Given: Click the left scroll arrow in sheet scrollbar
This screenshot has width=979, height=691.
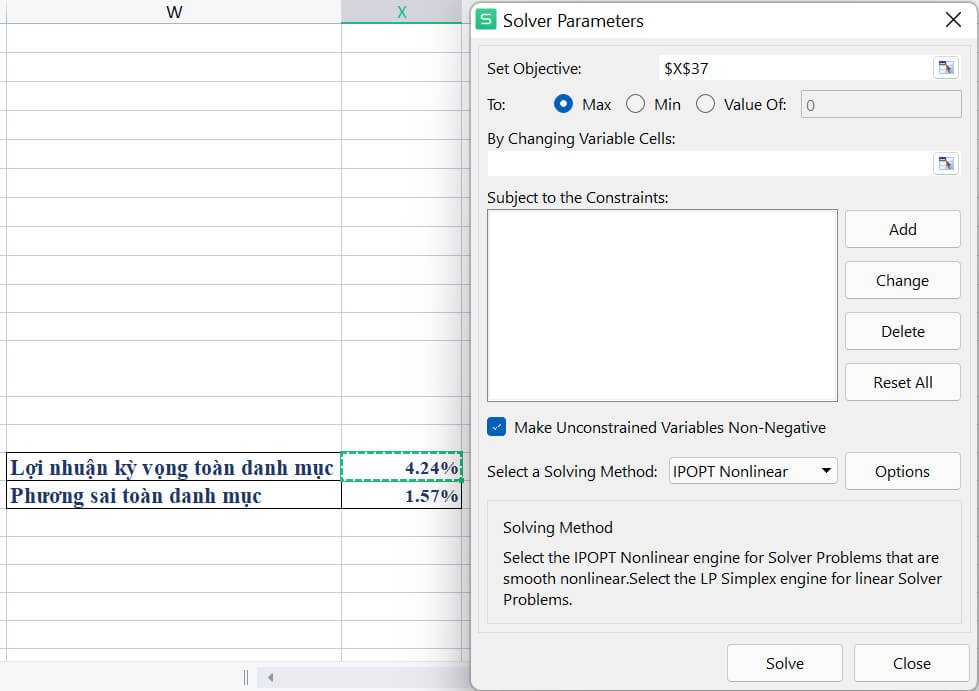Looking at the screenshot, I should tap(270, 677).
